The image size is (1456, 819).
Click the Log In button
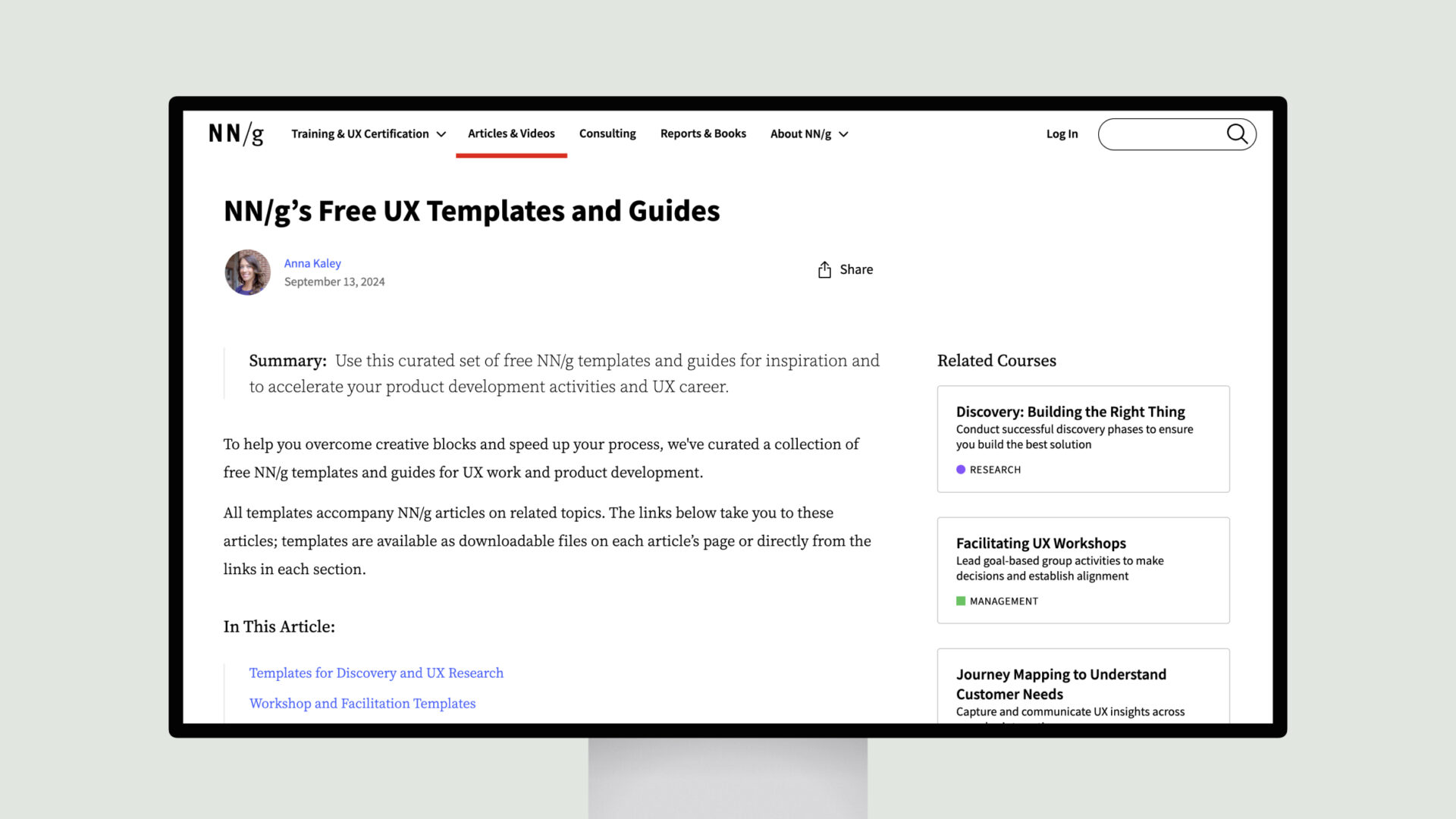pos(1061,133)
